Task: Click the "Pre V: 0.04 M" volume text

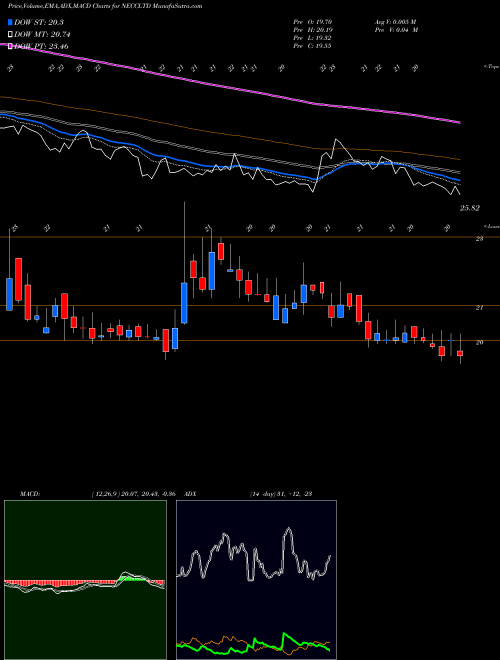Action: pyautogui.click(x=396, y=30)
